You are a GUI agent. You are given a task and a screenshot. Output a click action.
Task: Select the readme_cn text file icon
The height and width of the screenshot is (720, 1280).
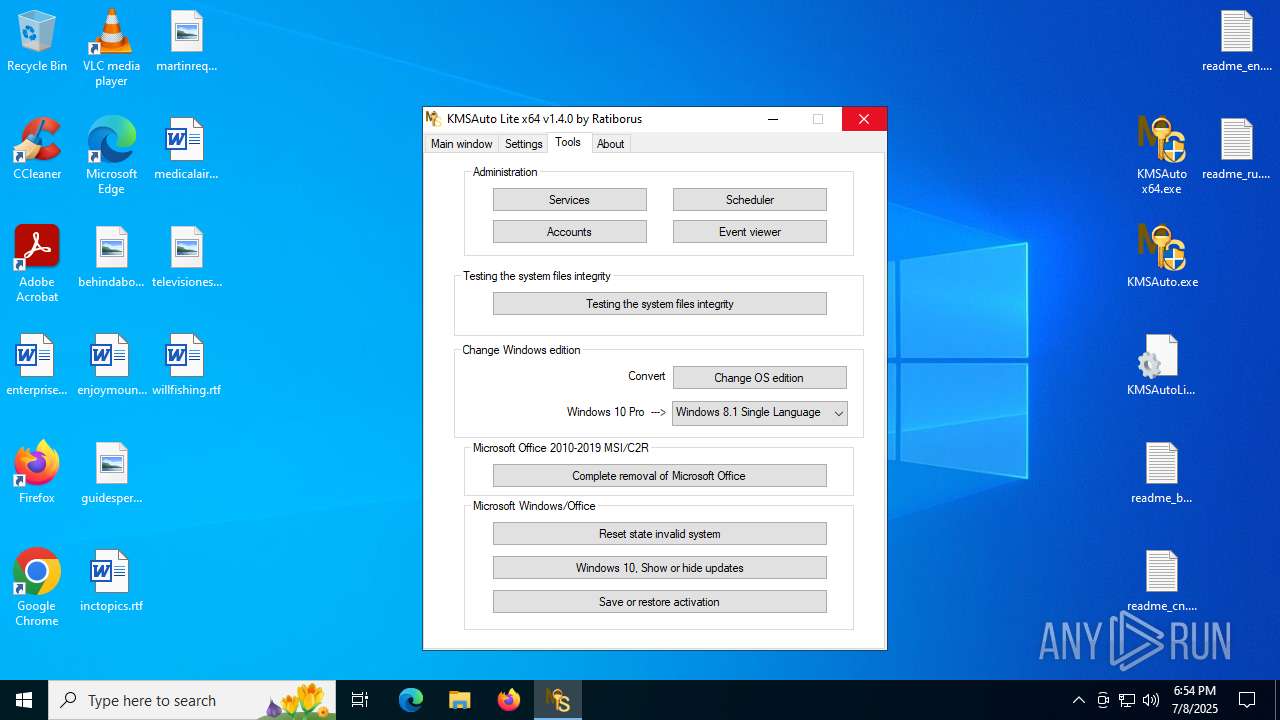(1161, 582)
